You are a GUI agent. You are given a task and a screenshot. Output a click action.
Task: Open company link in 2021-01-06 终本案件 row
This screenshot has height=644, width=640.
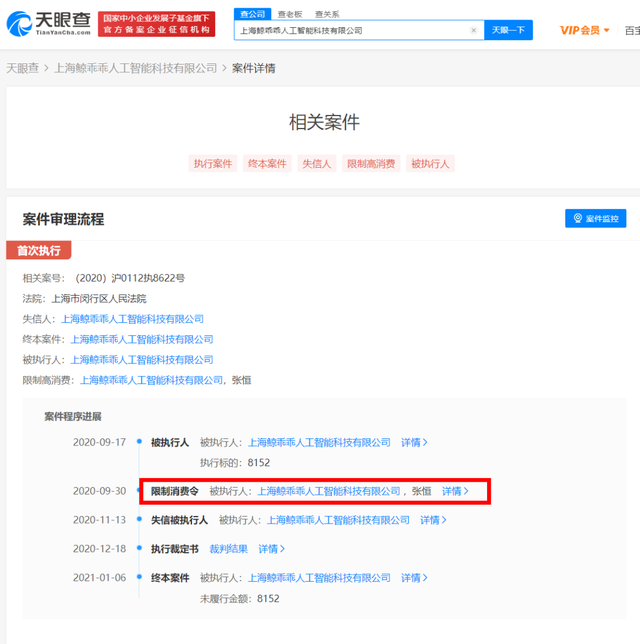point(319,578)
